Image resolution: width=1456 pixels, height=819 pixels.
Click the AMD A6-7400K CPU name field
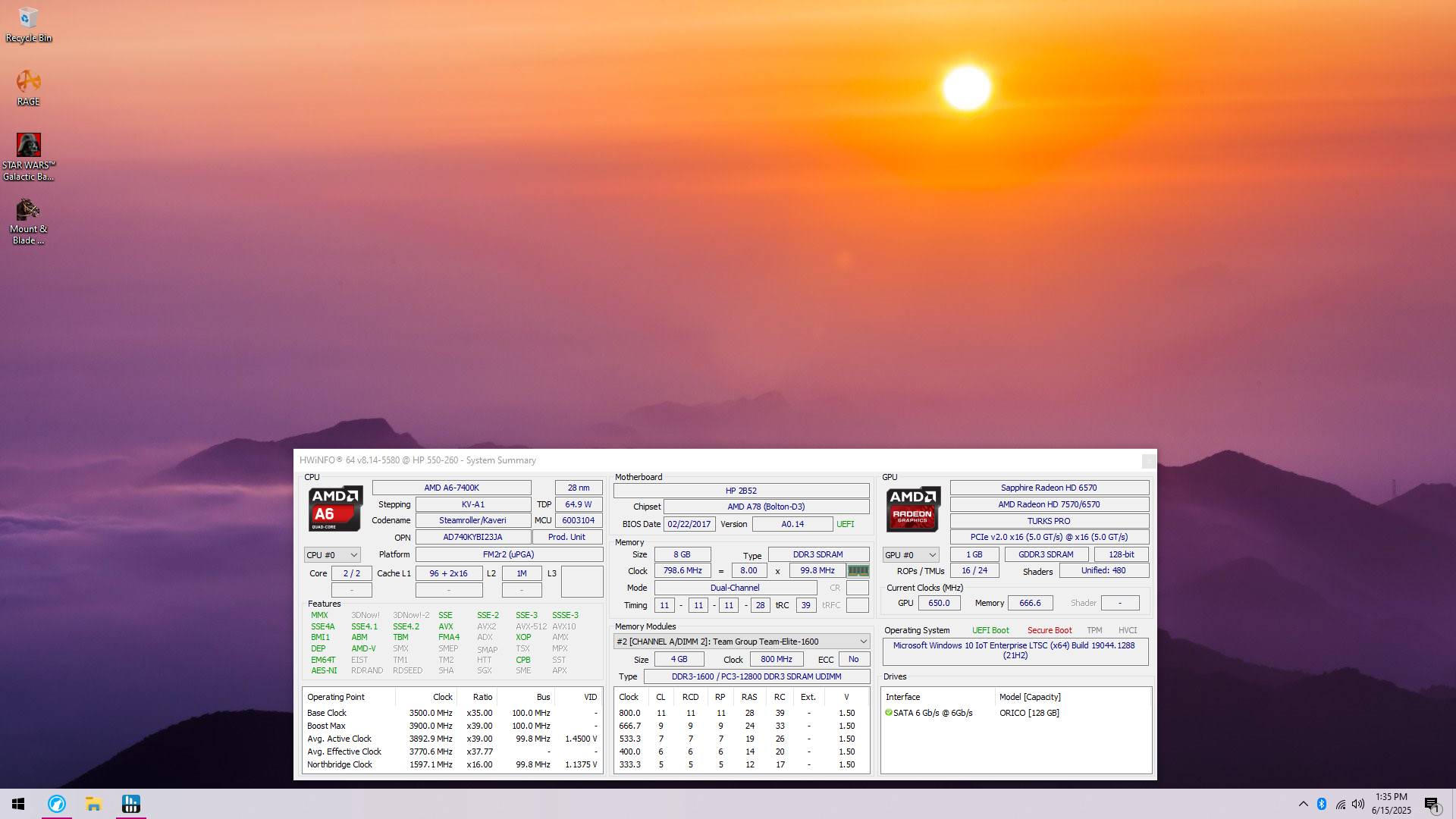tap(452, 488)
